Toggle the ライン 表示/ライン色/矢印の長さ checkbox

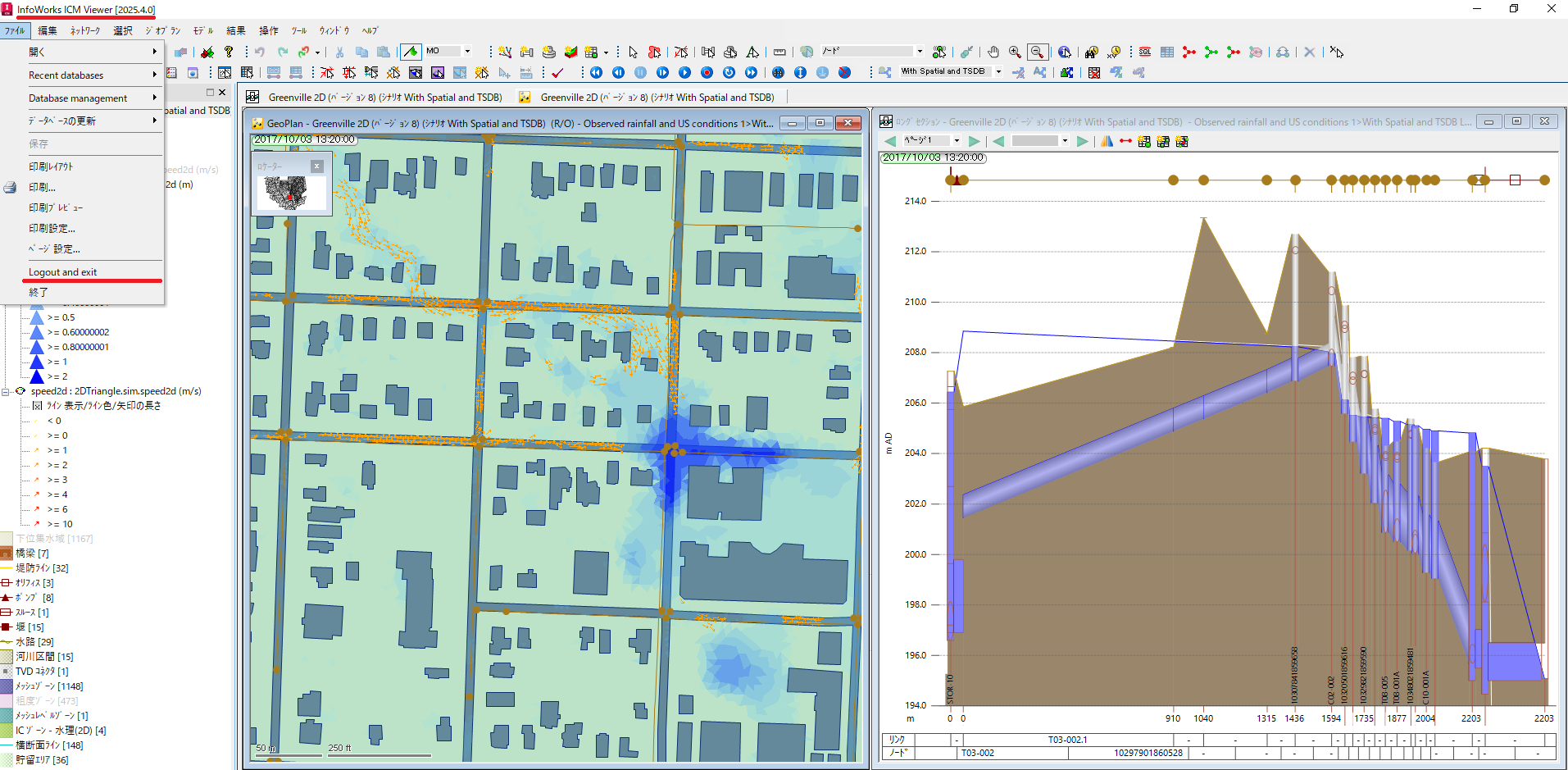coord(37,406)
